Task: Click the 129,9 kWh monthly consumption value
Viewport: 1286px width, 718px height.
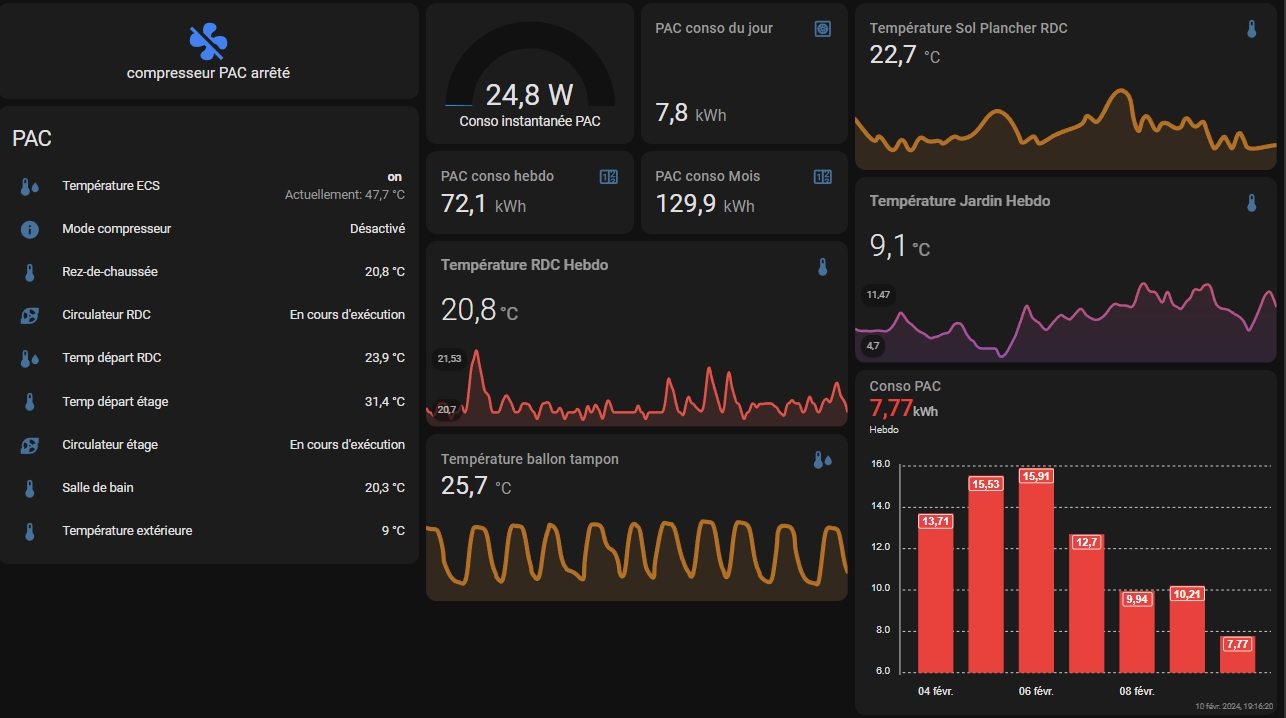Action: click(705, 205)
